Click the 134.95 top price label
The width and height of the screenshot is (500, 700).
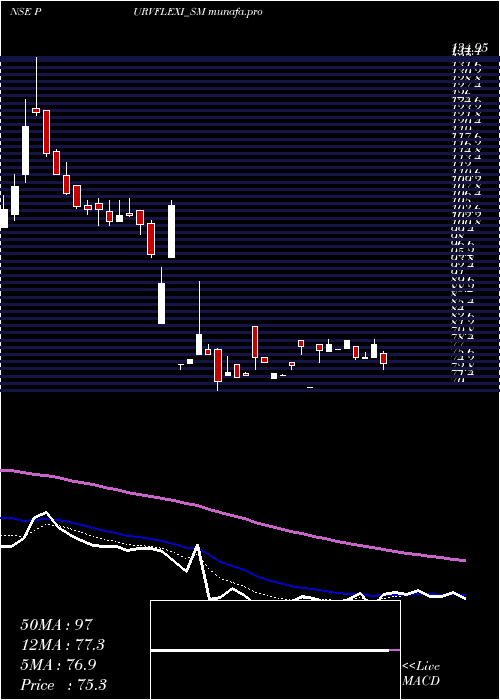469,48
